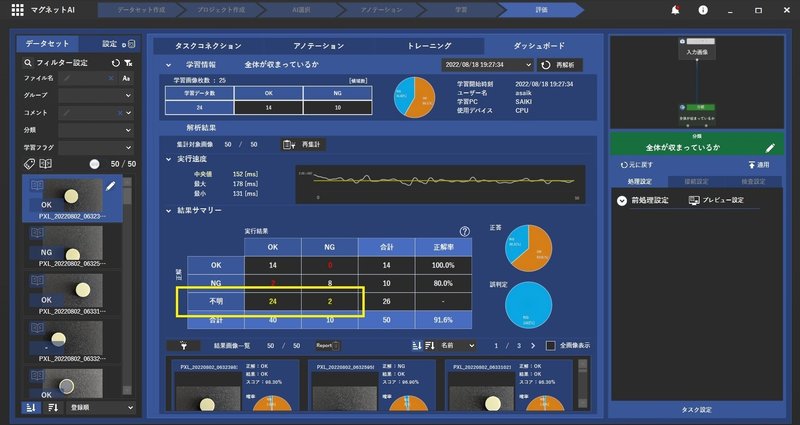Clear the コメント filter with x
800x425 pixels.
[120, 113]
